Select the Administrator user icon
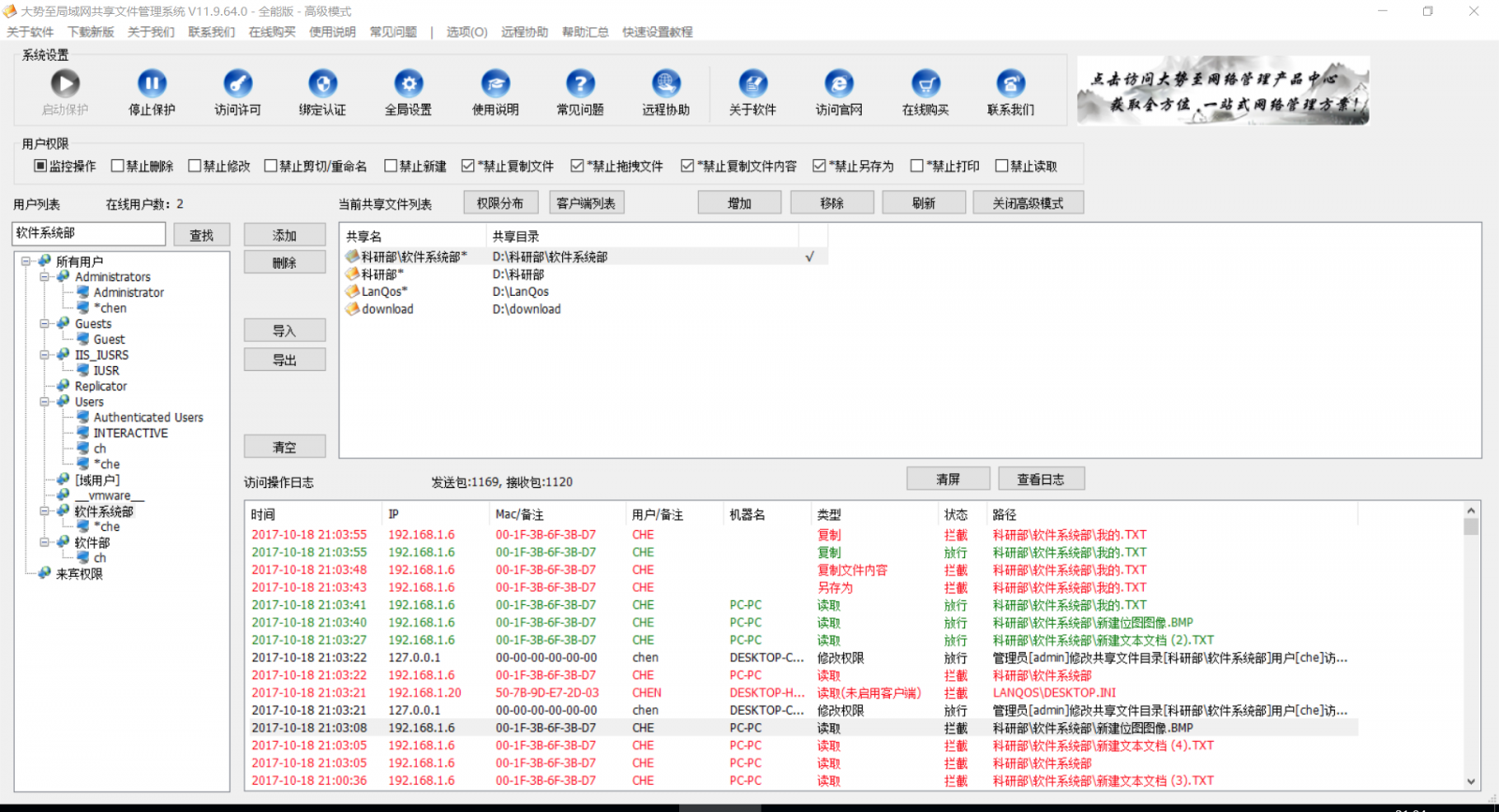The image size is (1499, 812). (x=82, y=292)
